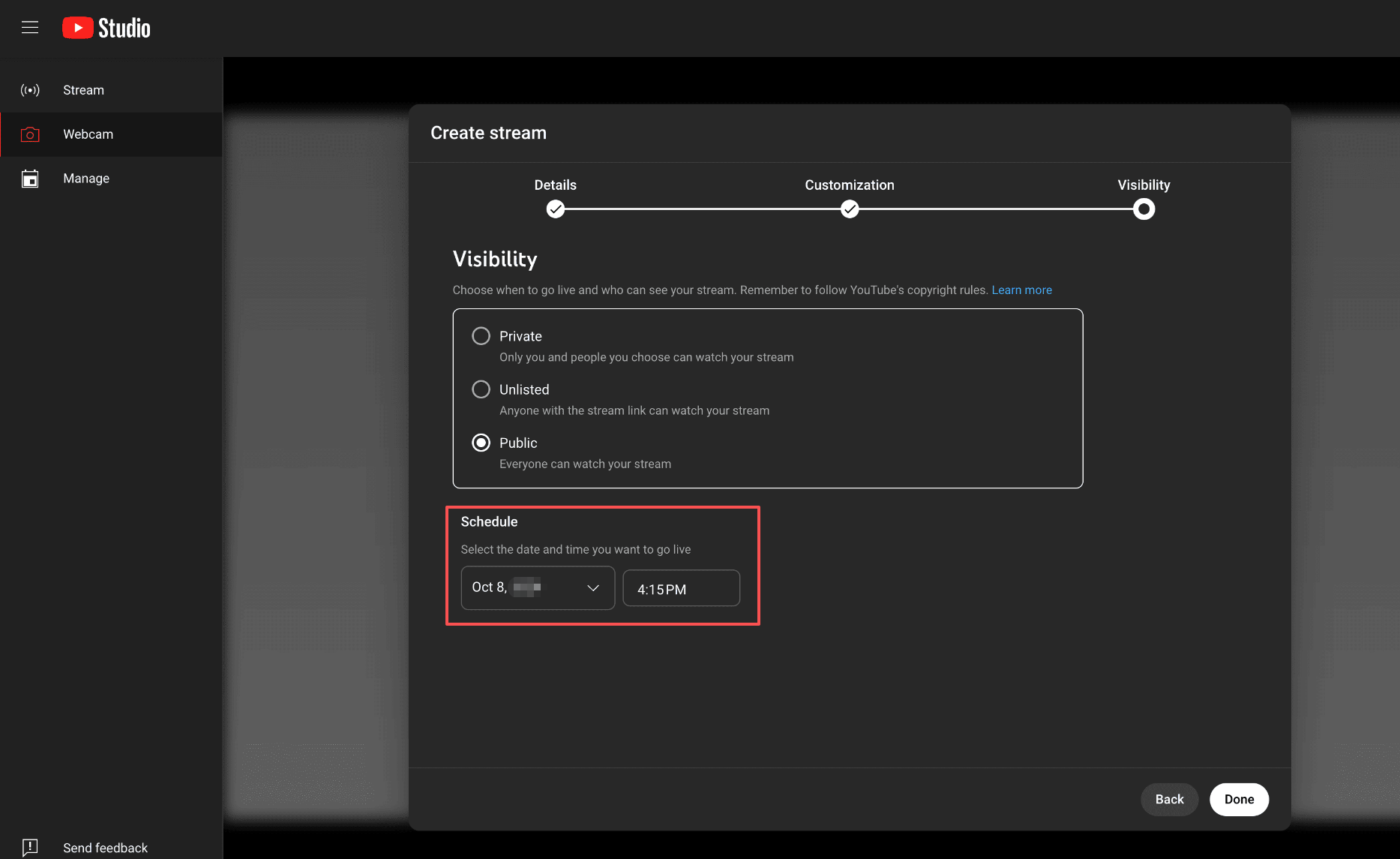Image resolution: width=1400 pixels, height=859 pixels.
Task: Click the Details step checkmark
Action: pos(555,209)
